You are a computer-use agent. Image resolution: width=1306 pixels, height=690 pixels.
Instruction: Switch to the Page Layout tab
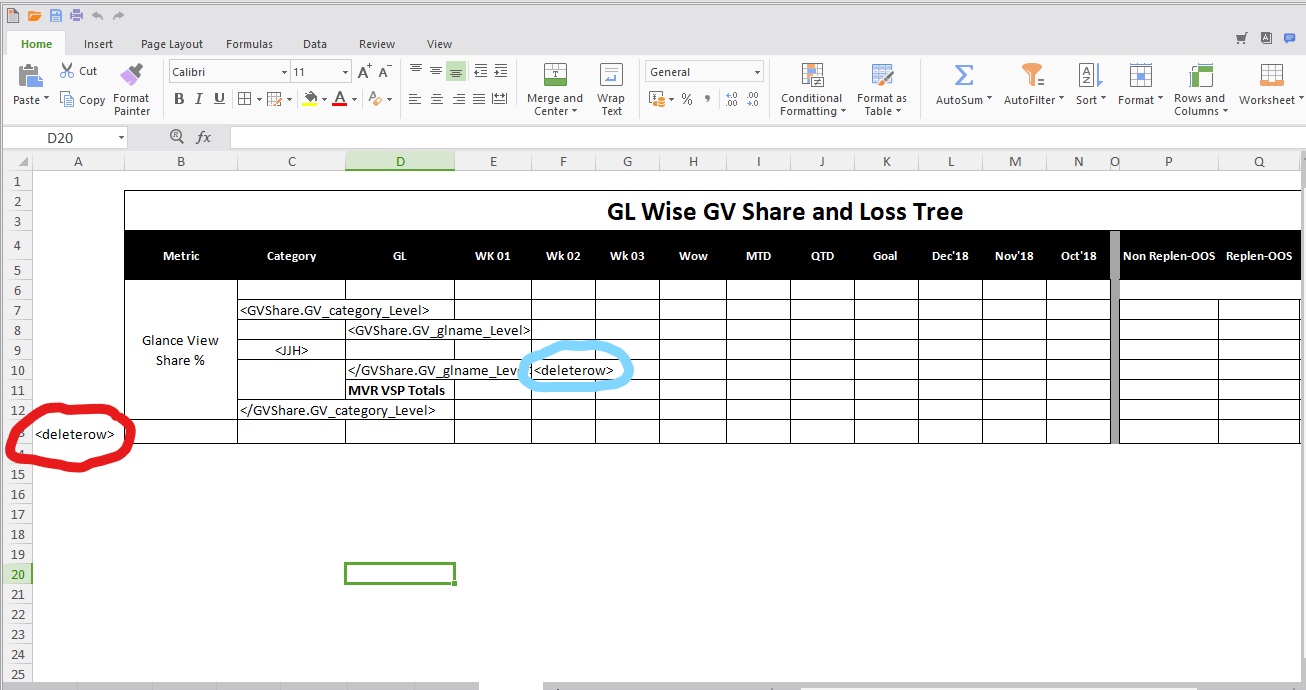tap(172, 44)
